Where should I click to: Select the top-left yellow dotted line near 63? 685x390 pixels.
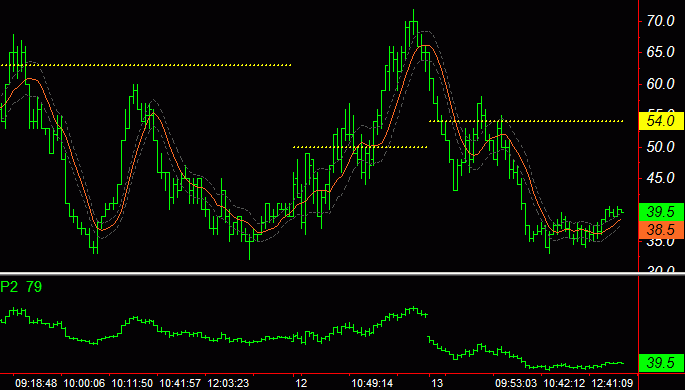[146, 65]
